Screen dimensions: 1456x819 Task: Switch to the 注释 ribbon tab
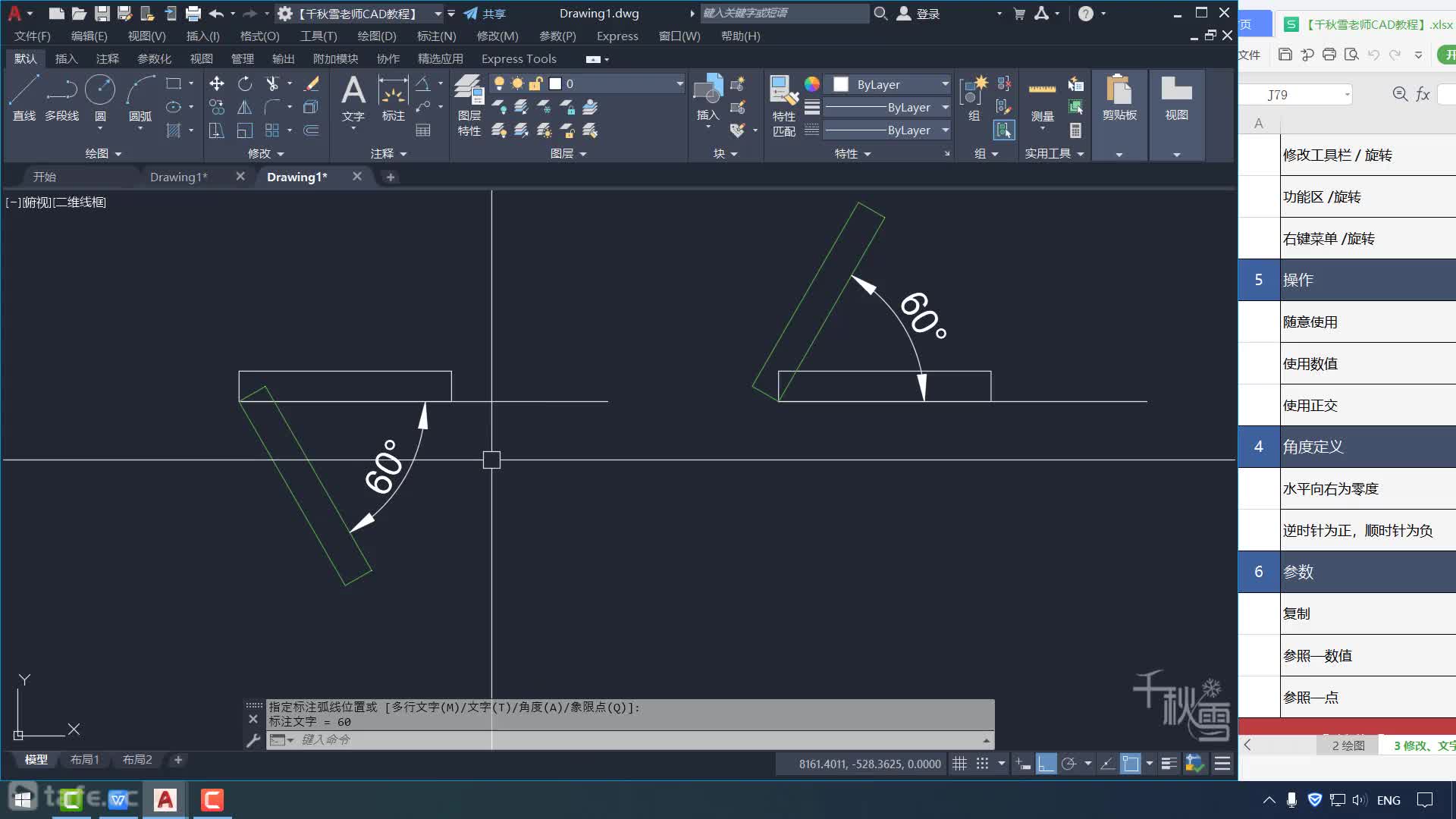(x=107, y=58)
